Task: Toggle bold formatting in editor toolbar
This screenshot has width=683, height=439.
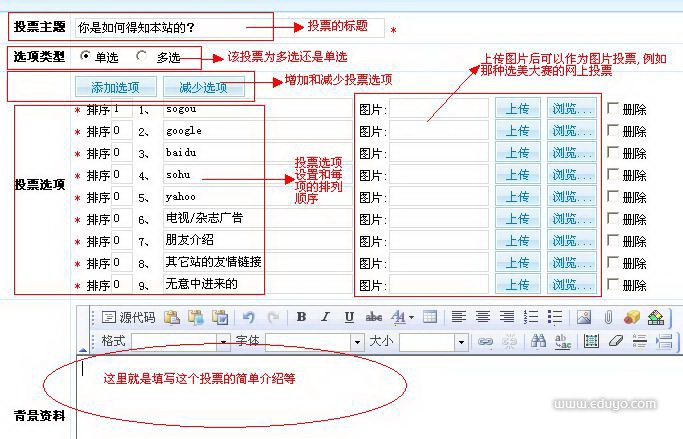Action: (301, 317)
